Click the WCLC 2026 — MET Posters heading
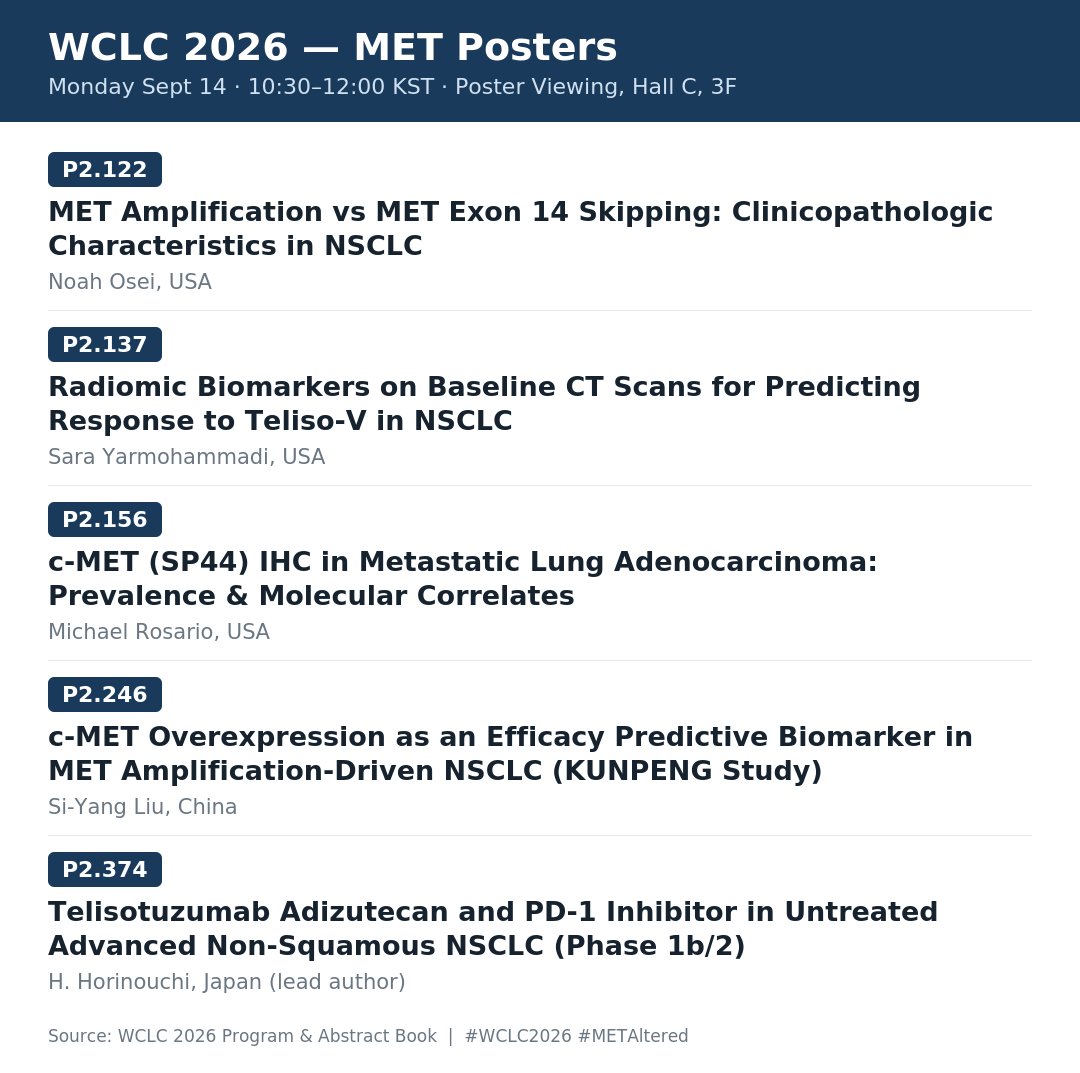Screen dimensions: 1080x1073 [333, 47]
